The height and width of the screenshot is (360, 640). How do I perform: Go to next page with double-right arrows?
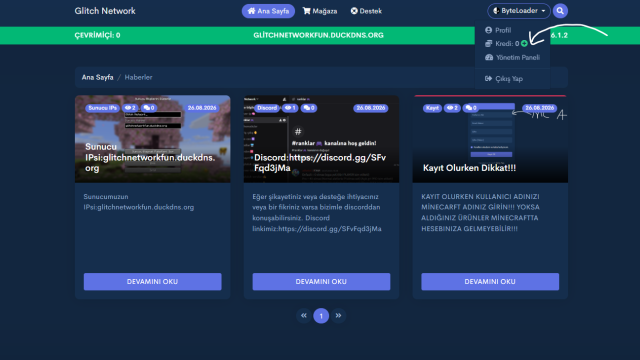coord(338,316)
